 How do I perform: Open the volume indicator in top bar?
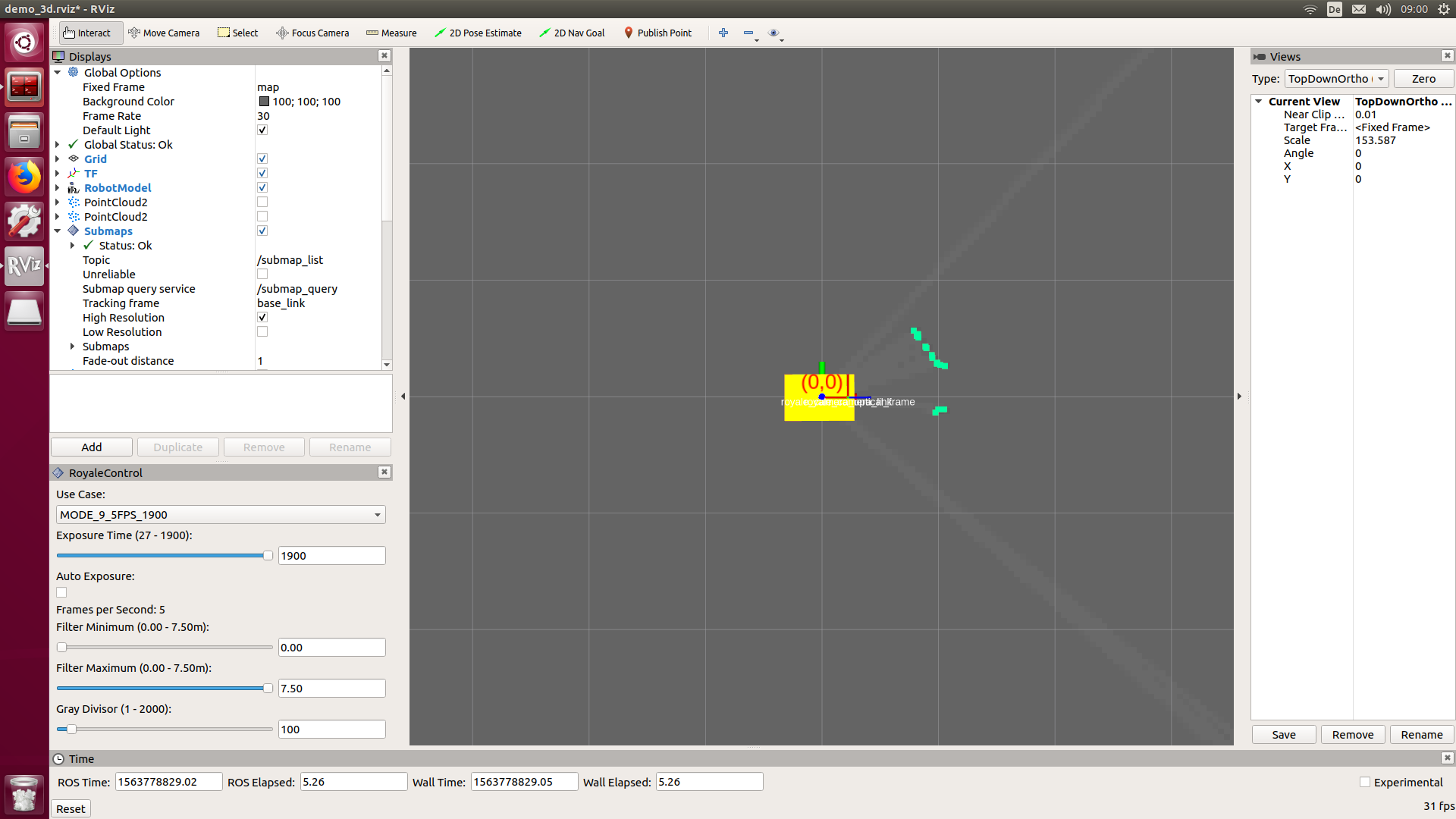point(1383,9)
